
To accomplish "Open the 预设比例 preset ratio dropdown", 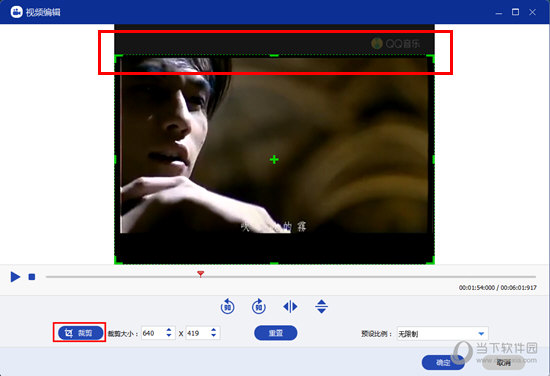I will pos(442,334).
